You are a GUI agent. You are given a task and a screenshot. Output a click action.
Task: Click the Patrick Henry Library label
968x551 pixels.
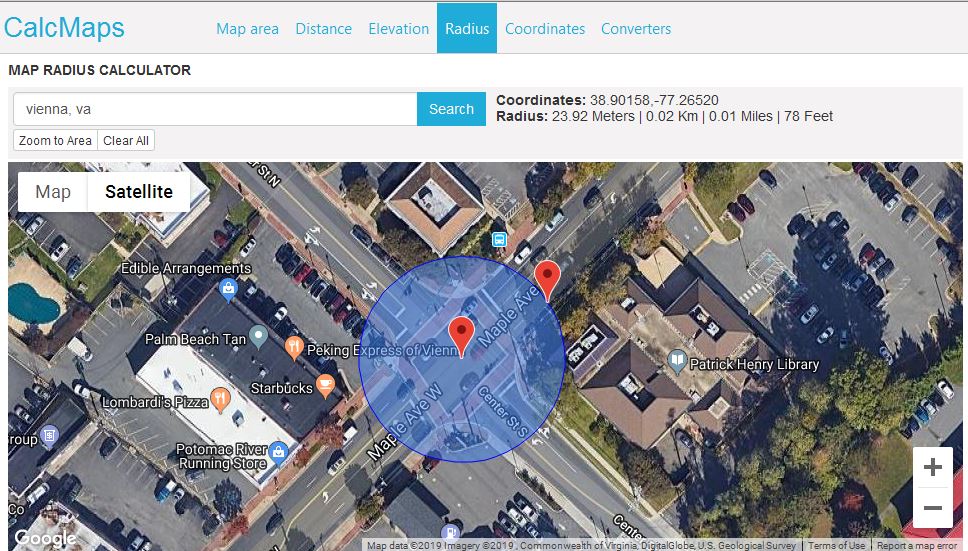pyautogui.click(x=754, y=365)
